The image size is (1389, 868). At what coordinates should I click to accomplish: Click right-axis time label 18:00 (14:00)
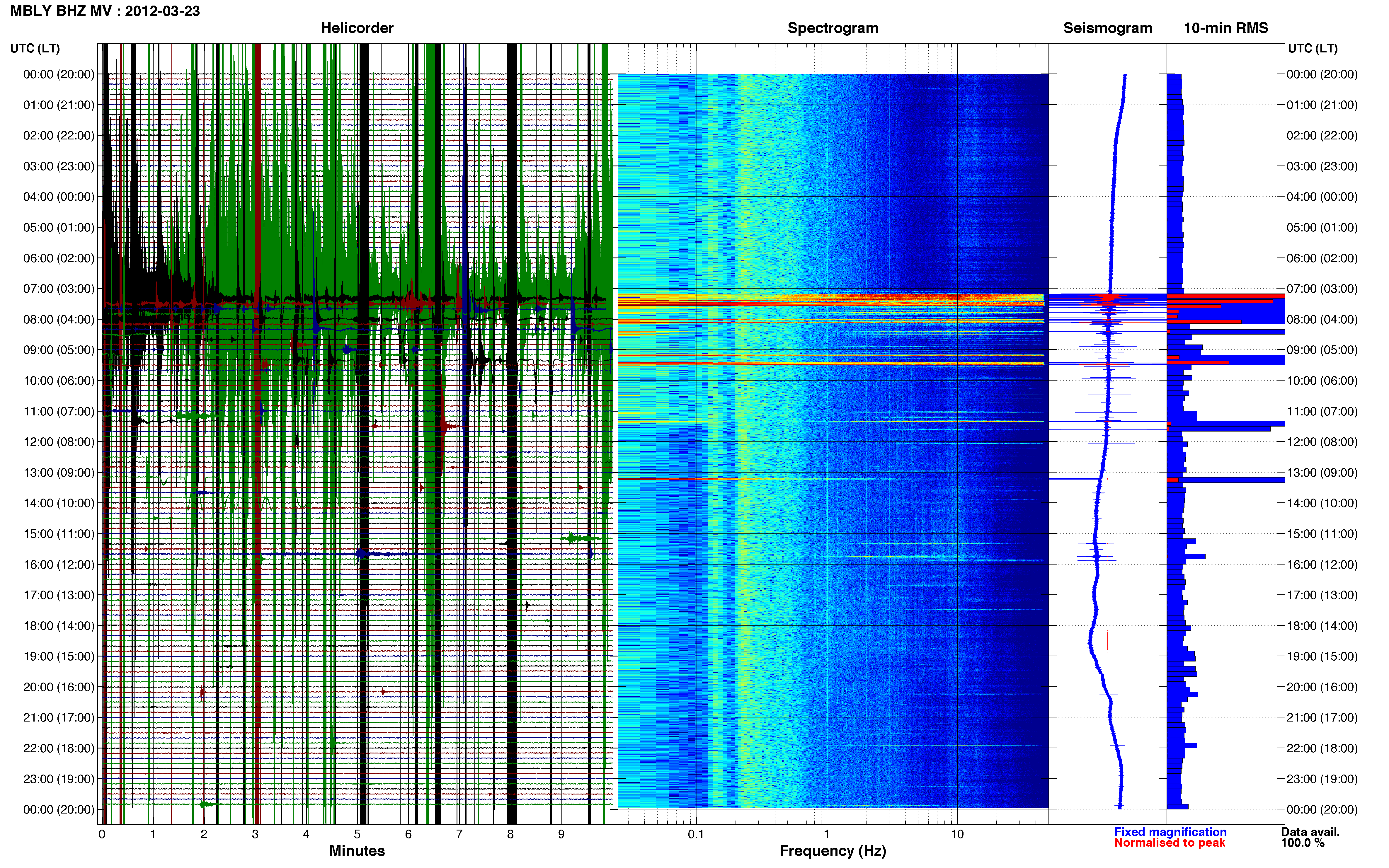pos(1322,626)
